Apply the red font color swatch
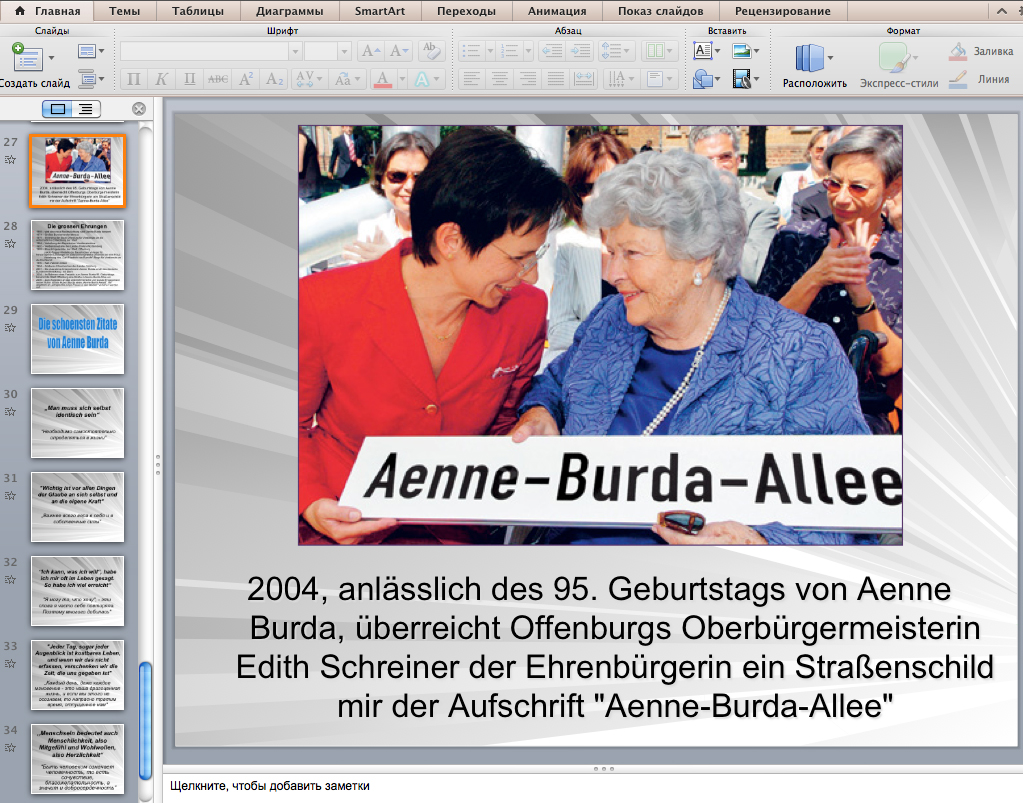Image resolution: width=1023 pixels, height=803 pixels. 383,79
